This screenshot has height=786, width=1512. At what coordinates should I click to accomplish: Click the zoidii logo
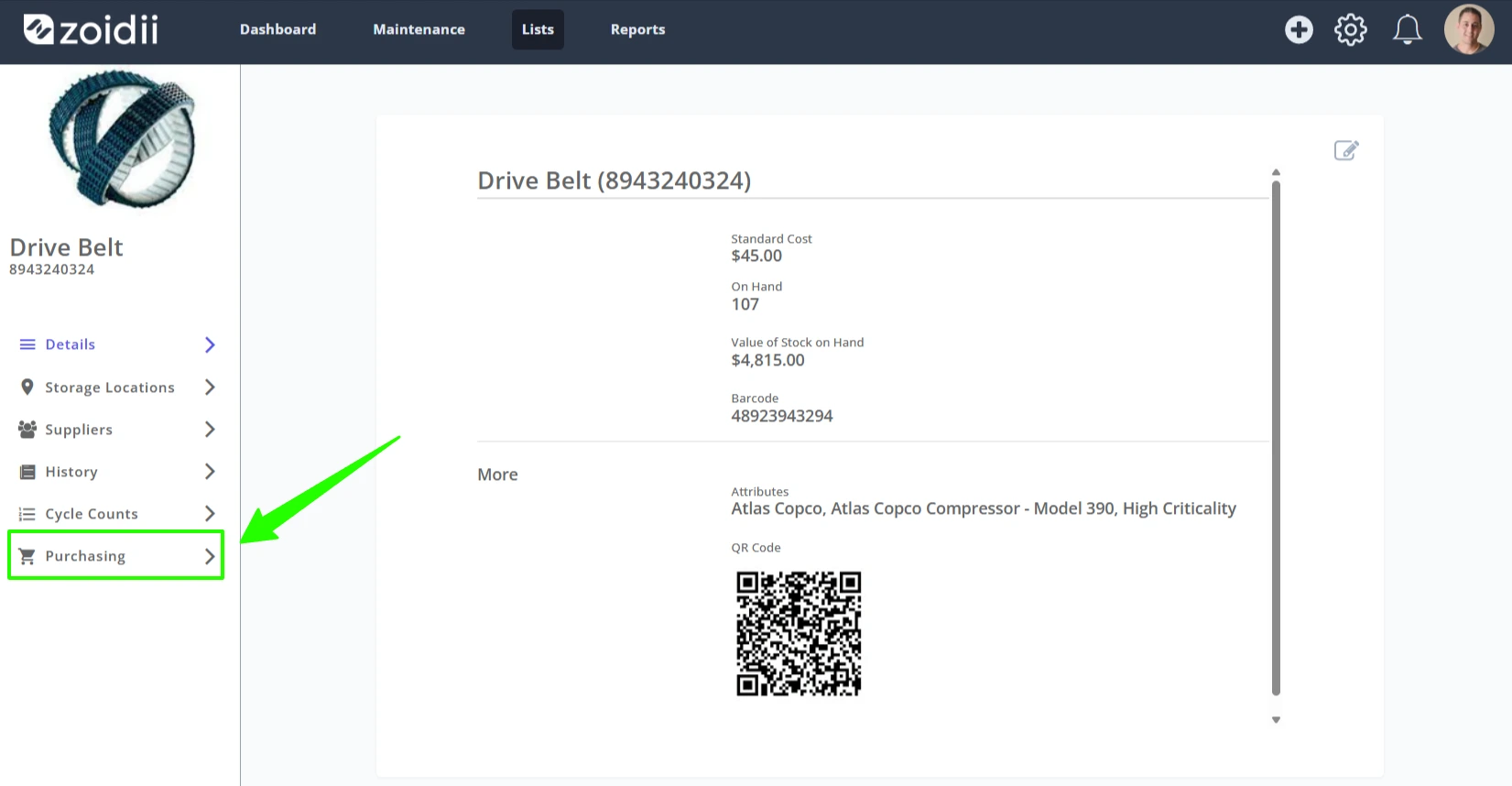(91, 29)
